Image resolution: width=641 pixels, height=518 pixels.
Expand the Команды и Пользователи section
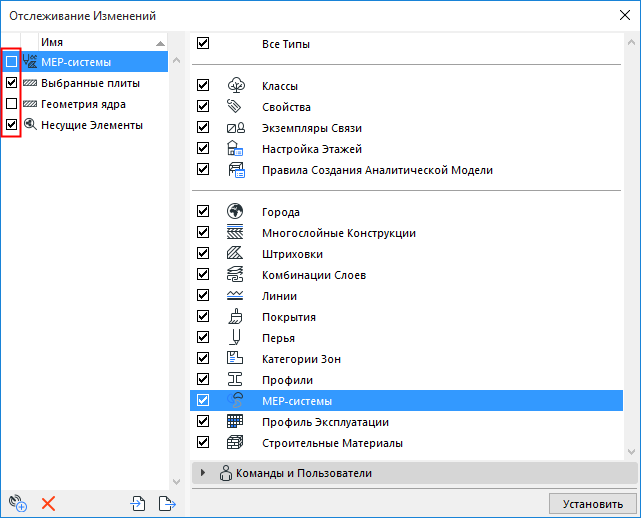click(x=203, y=473)
